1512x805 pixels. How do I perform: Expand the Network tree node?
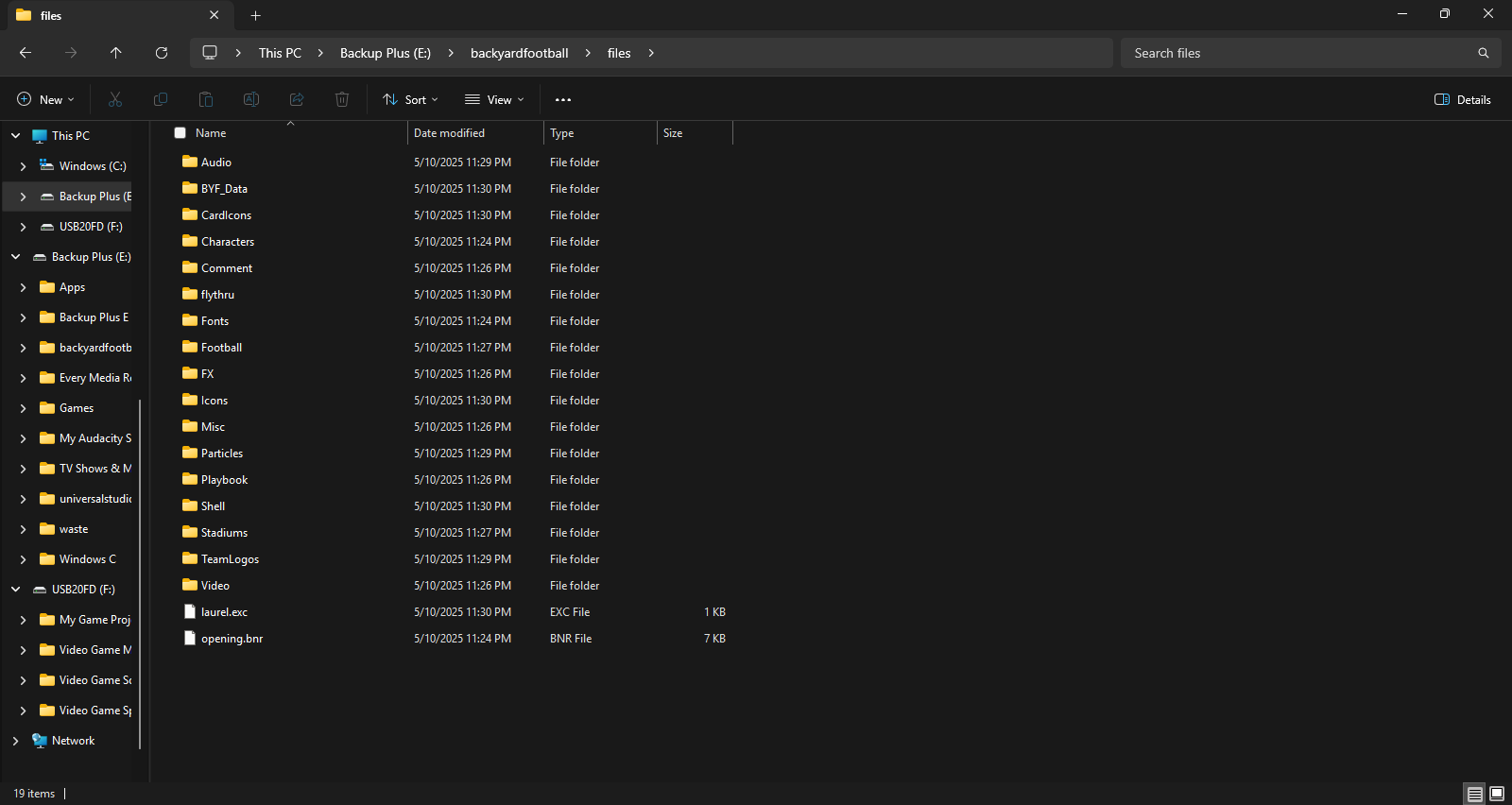tap(15, 741)
